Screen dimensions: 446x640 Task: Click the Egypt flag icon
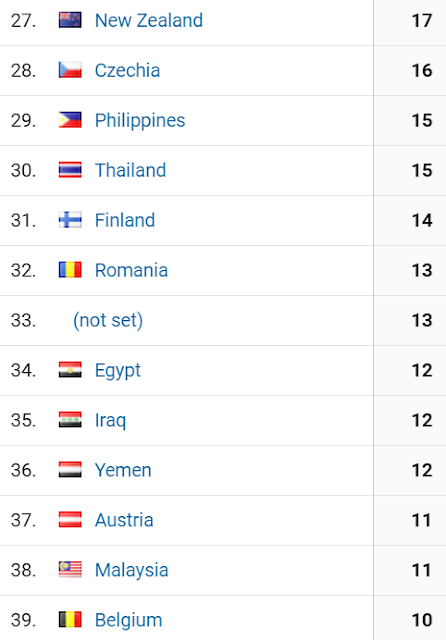(70, 370)
